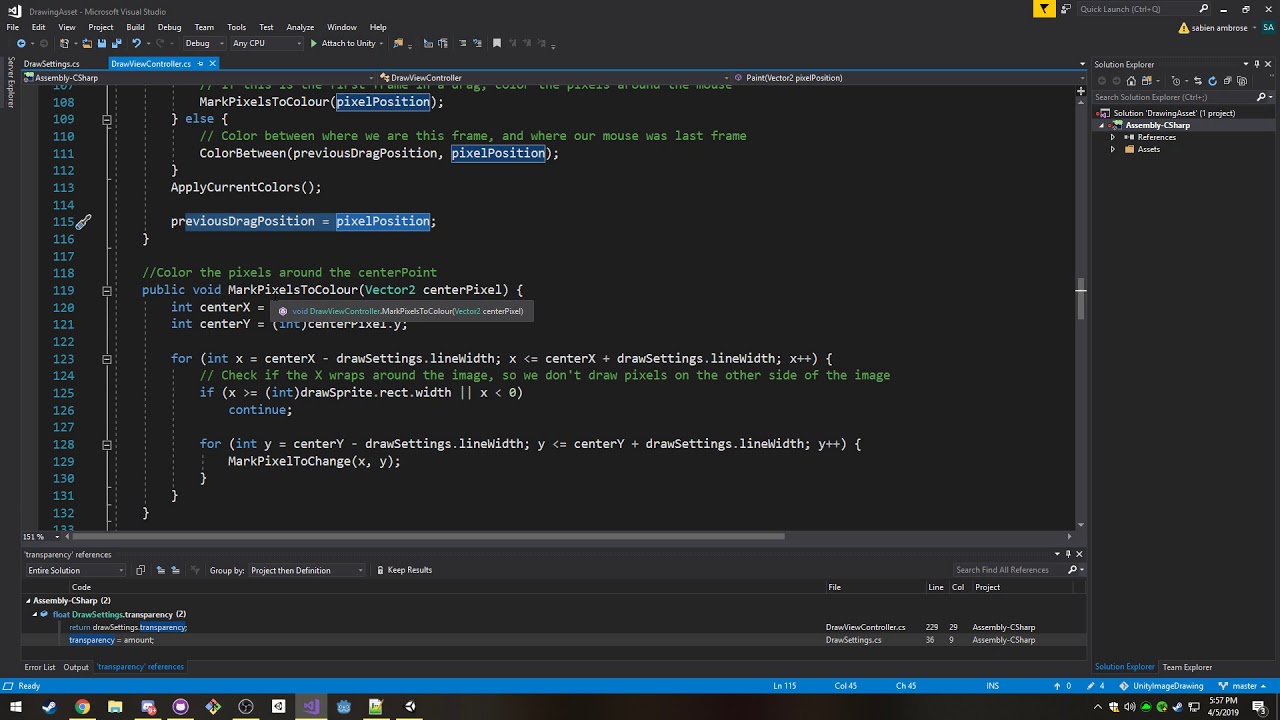Collapse the for loop at line 123
The height and width of the screenshot is (720, 1280).
click(106, 358)
